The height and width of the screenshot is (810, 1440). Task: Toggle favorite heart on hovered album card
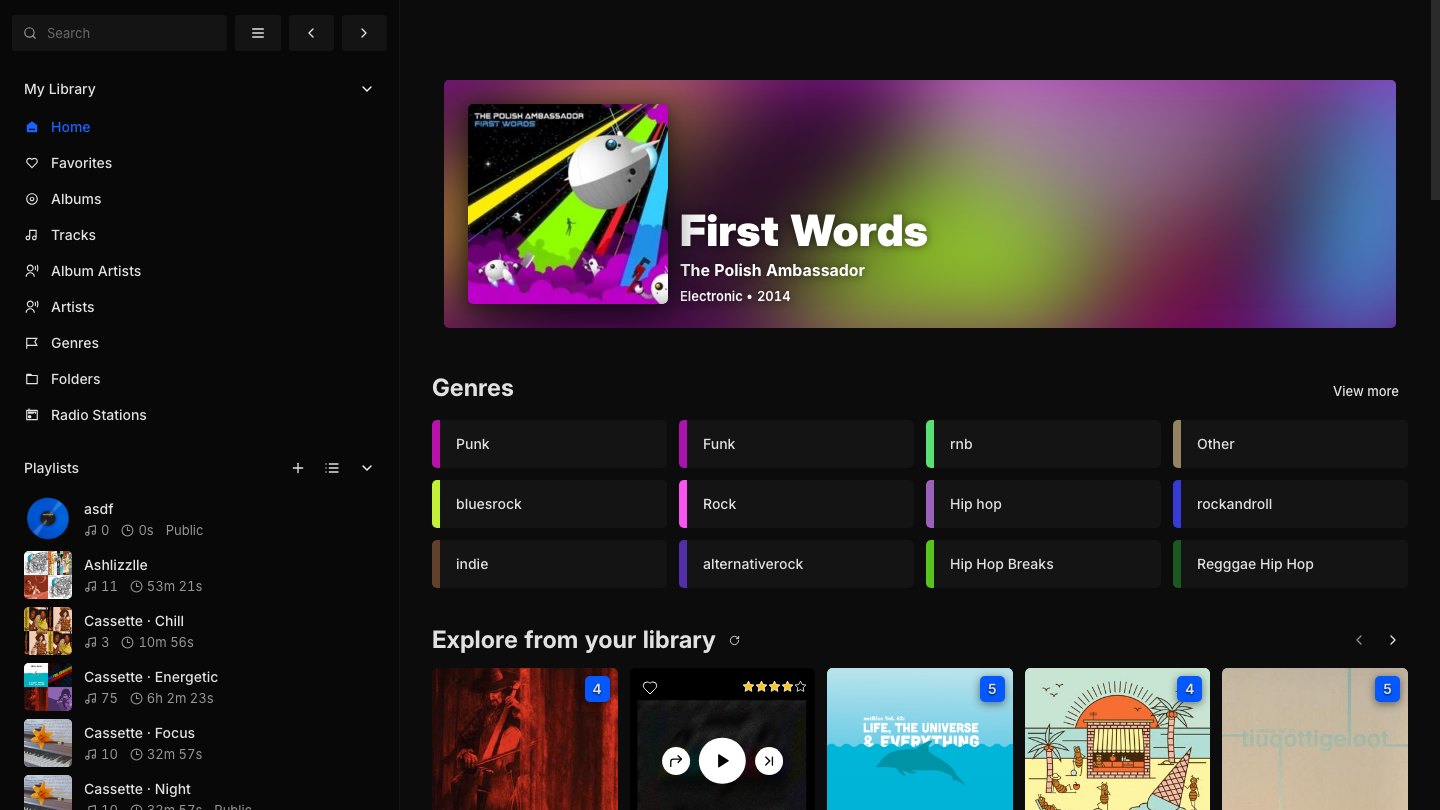pos(650,688)
